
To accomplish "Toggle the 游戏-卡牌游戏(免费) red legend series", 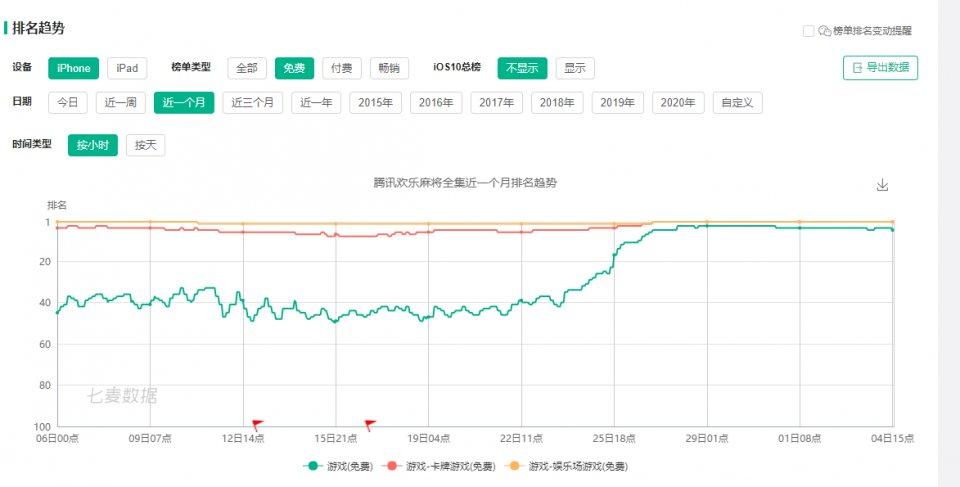I will (438, 466).
